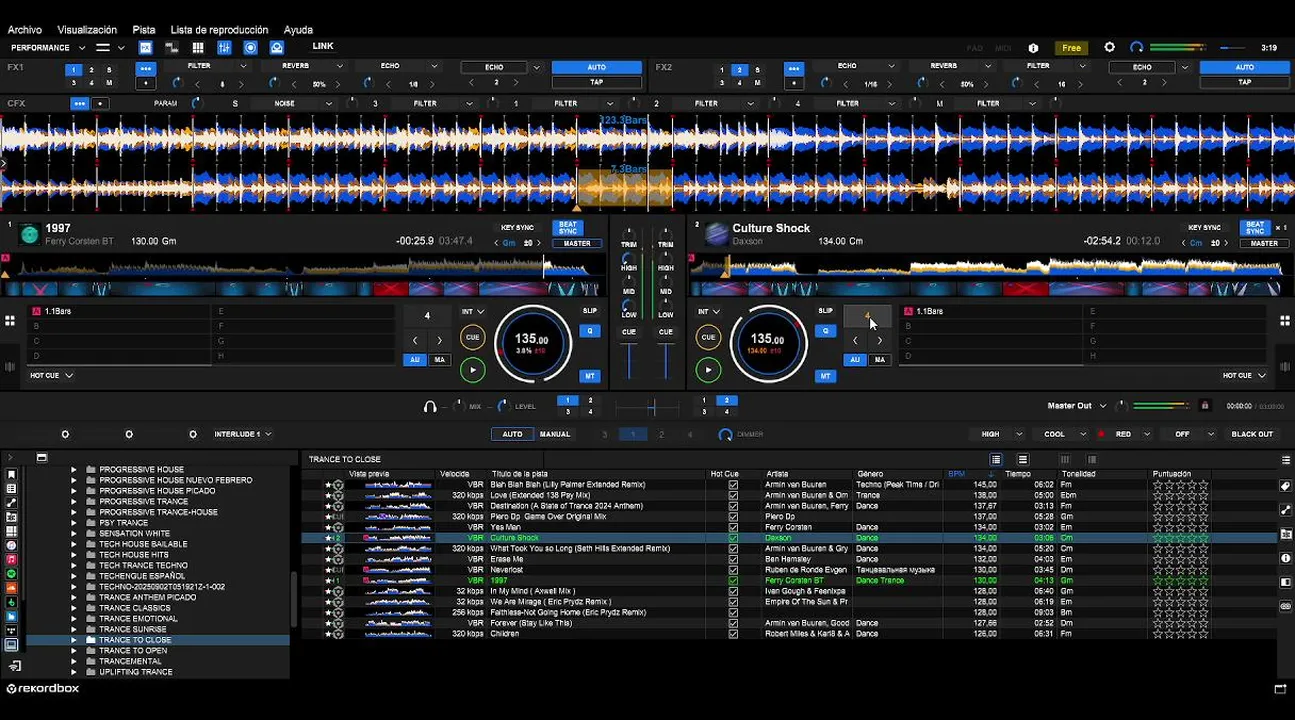Open the playlist list icon in sidebar

pyautogui.click(x=11, y=489)
